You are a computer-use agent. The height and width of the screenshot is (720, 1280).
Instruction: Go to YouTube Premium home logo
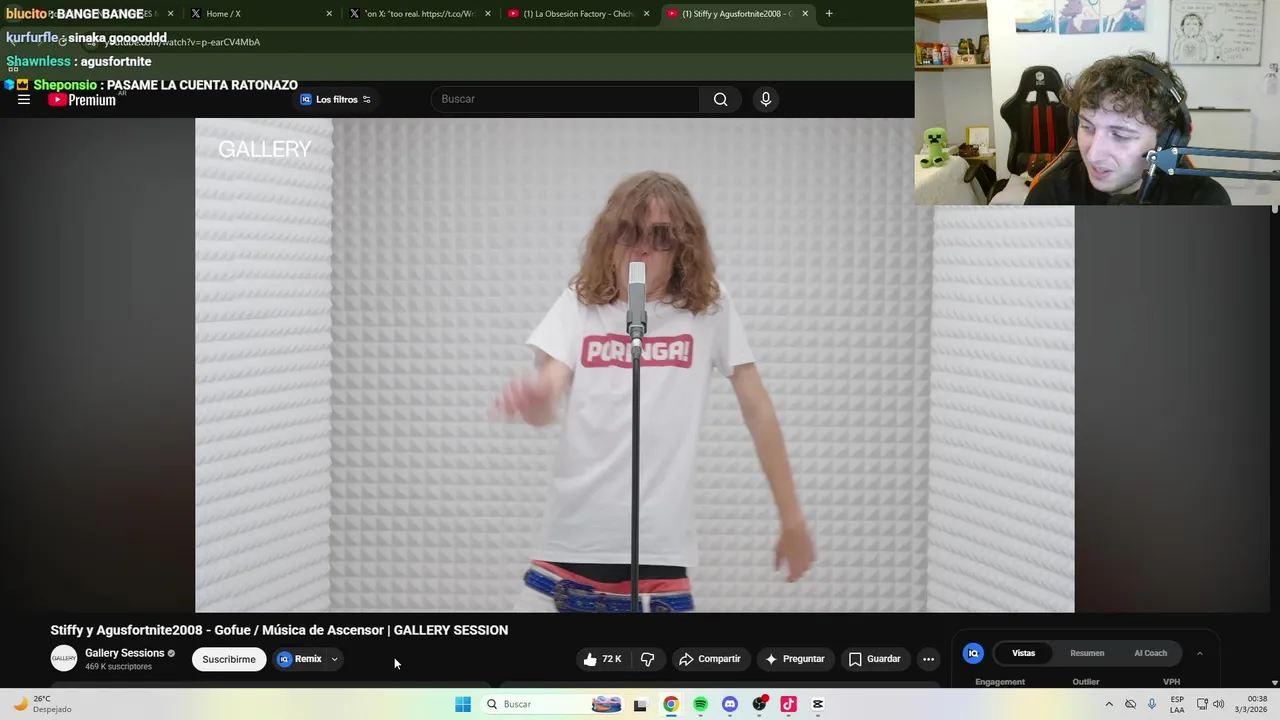pos(82,100)
